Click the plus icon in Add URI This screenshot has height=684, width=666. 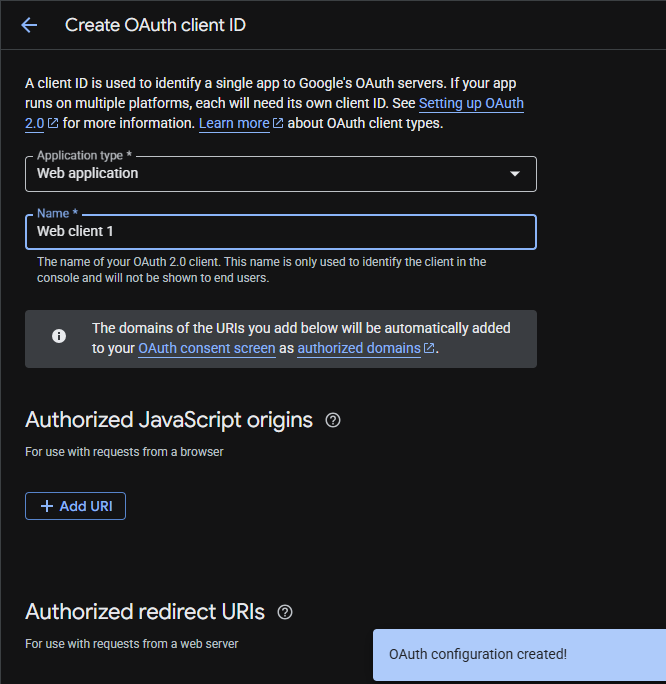tap(47, 506)
